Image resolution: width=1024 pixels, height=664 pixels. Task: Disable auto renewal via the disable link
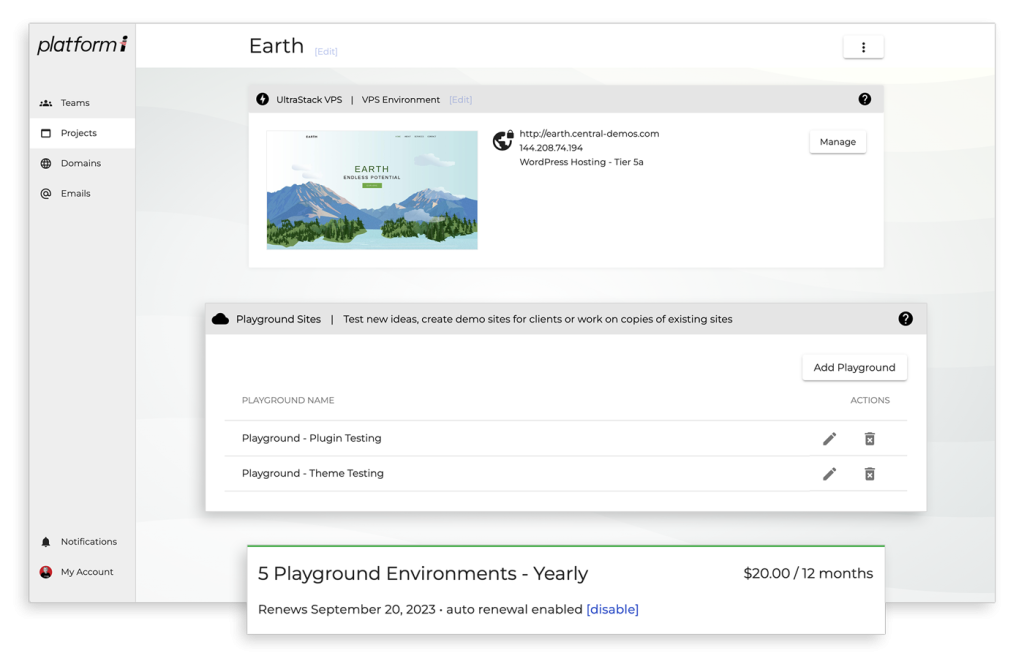pos(612,609)
